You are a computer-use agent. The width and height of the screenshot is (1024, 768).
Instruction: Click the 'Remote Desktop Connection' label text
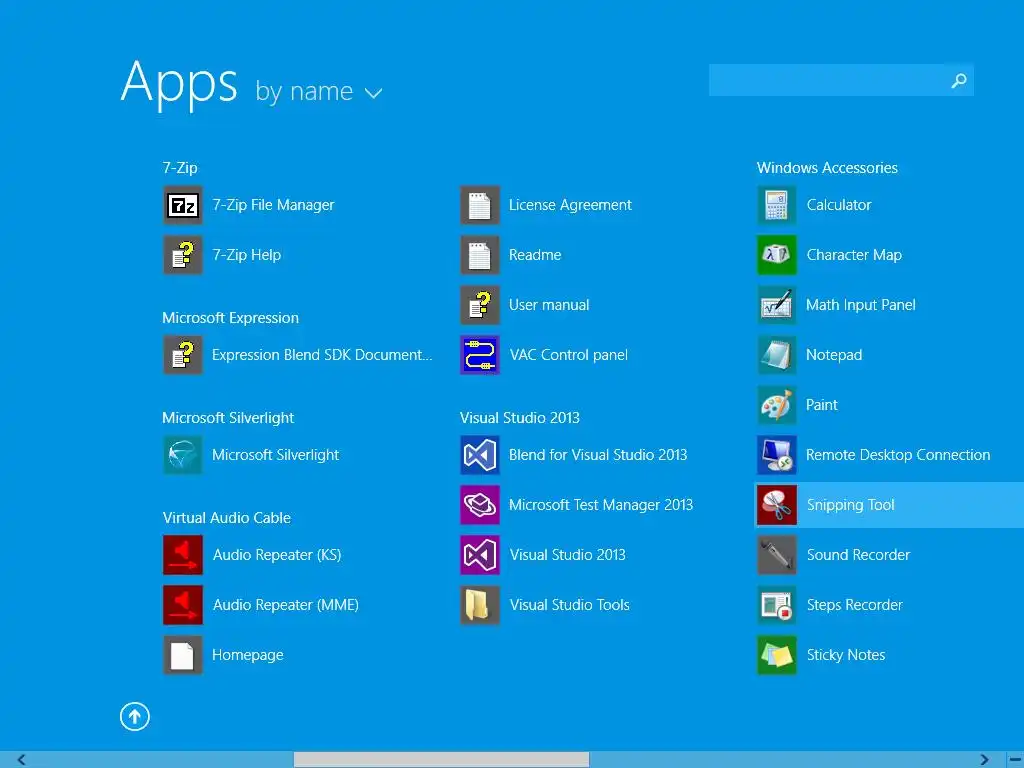coord(898,455)
